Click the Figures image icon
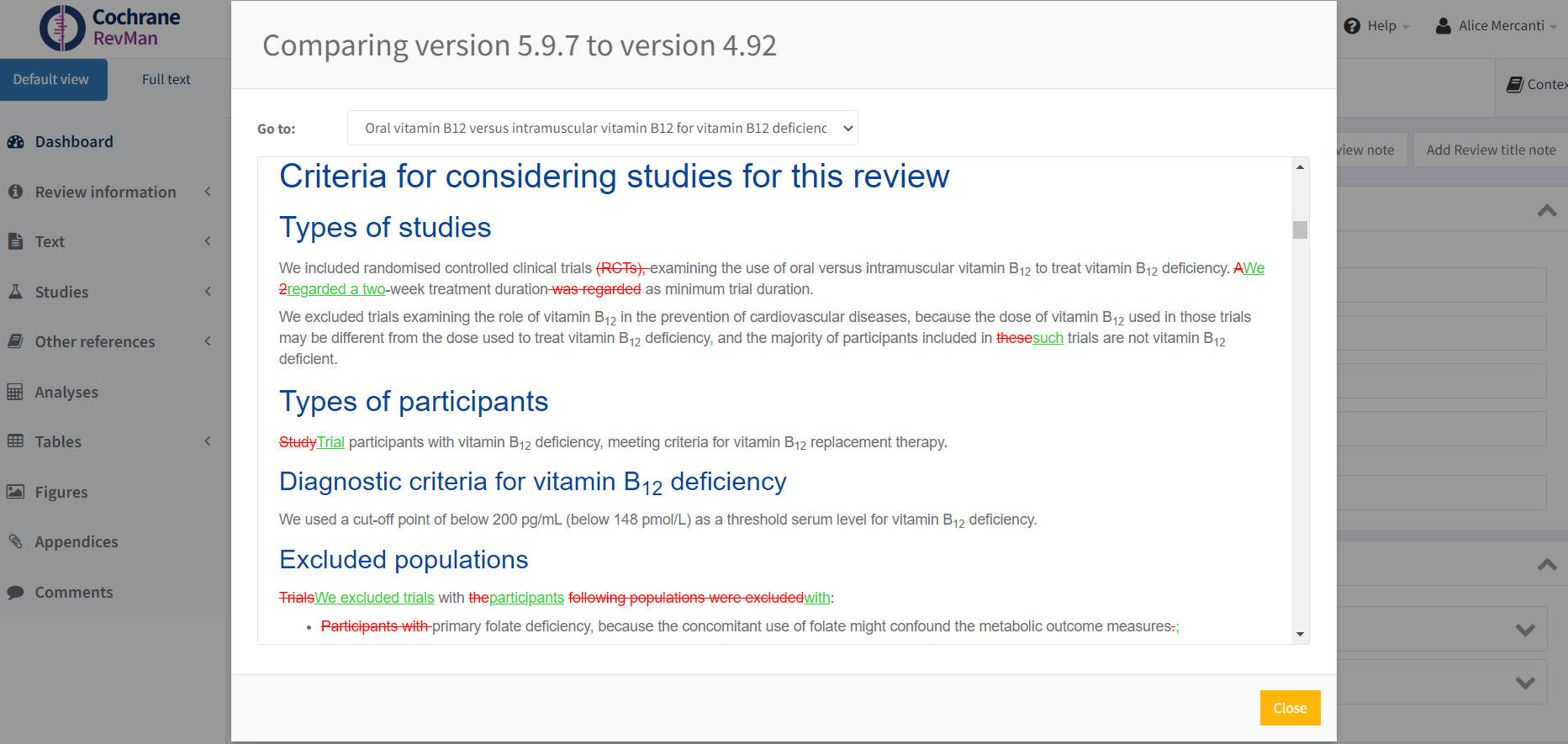The height and width of the screenshot is (744, 1568). click(15, 492)
